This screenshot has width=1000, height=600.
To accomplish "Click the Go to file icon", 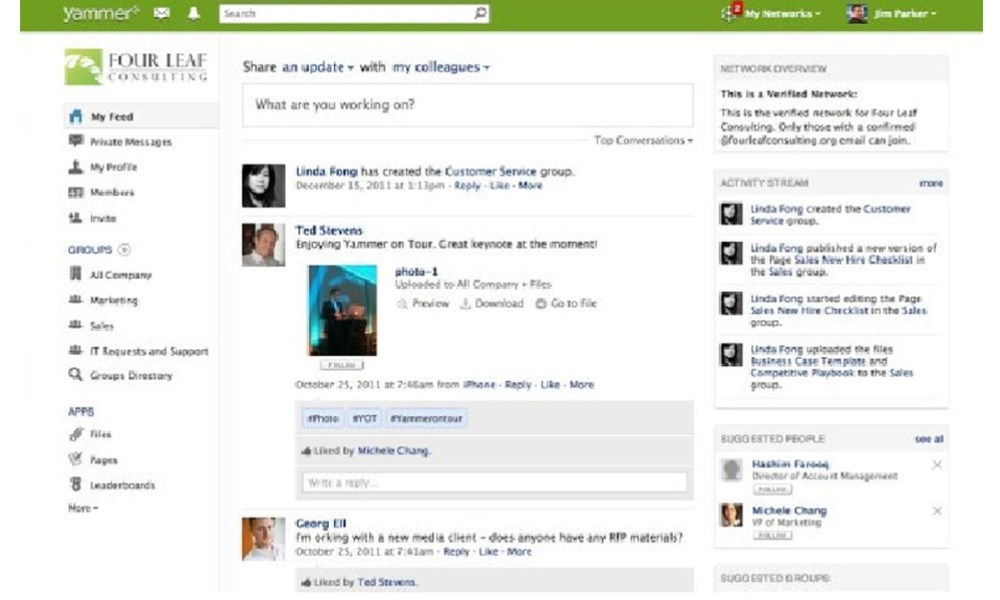I will (541, 304).
